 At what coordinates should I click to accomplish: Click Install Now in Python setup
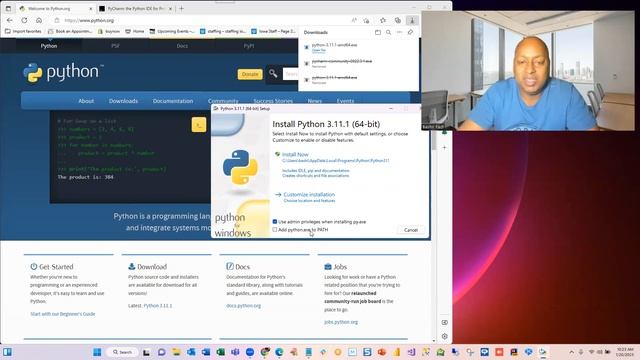coord(295,154)
